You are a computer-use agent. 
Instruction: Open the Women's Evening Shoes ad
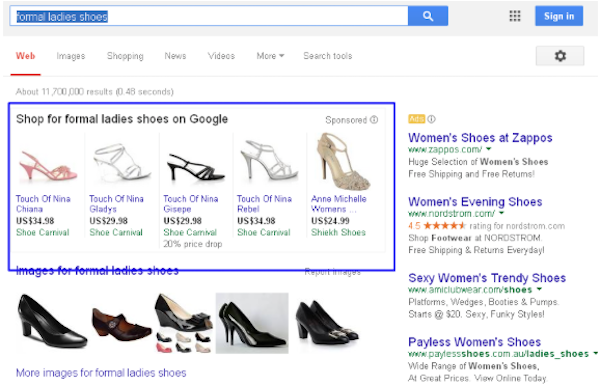click(x=475, y=202)
